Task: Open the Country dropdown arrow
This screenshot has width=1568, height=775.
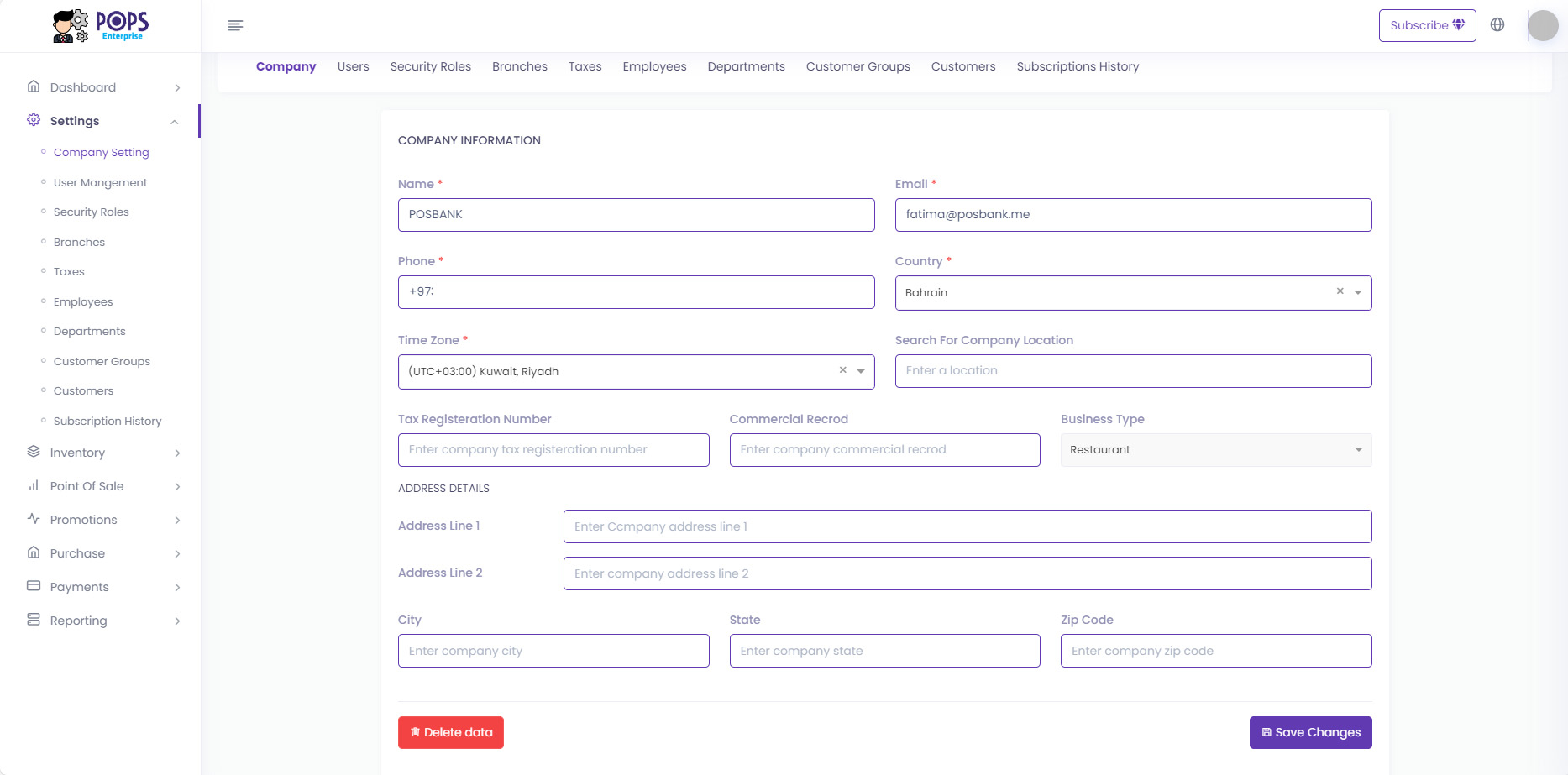Action: (1358, 293)
